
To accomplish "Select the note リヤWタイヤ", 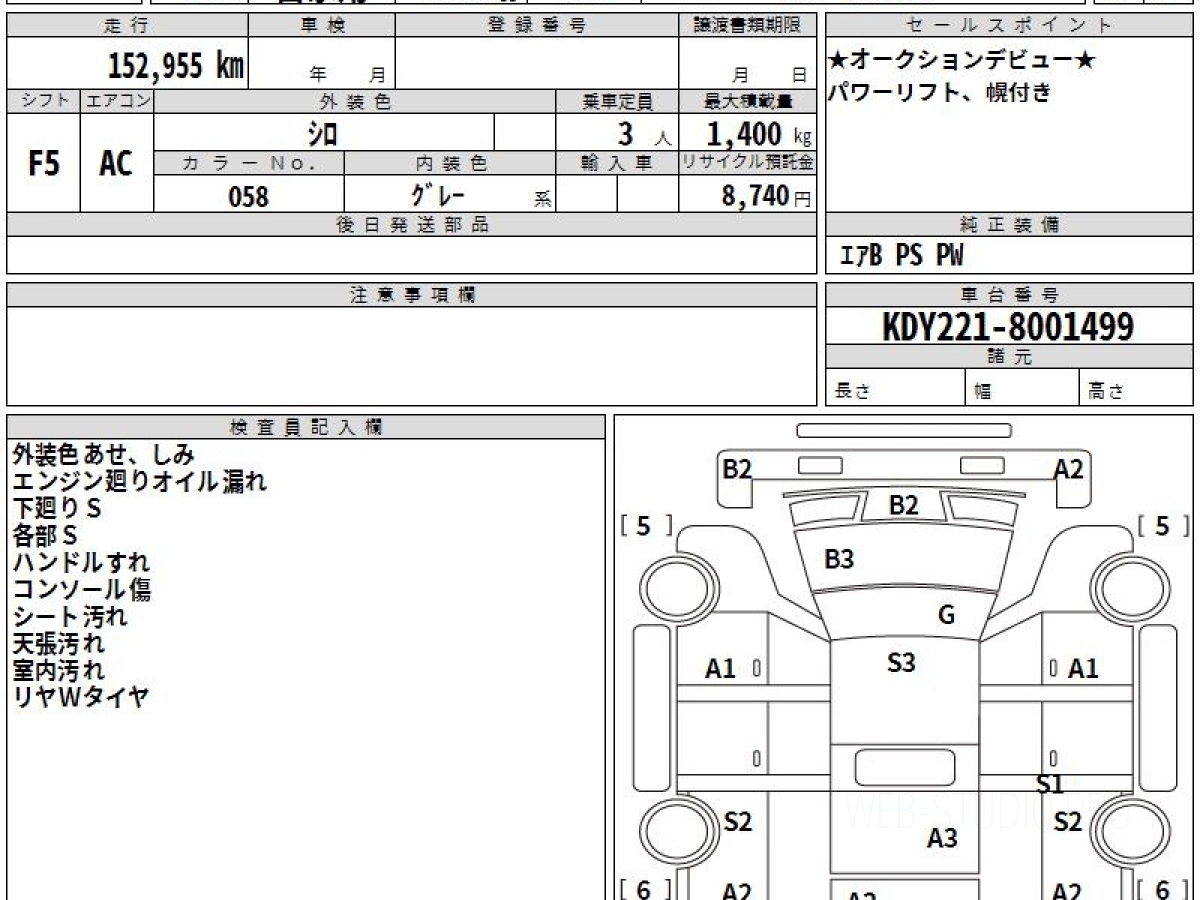I will click(x=81, y=697).
